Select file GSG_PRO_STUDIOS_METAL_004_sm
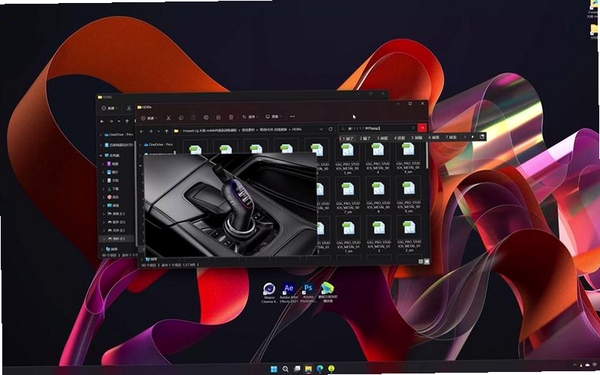The height and width of the screenshot is (375, 600). (x=408, y=157)
